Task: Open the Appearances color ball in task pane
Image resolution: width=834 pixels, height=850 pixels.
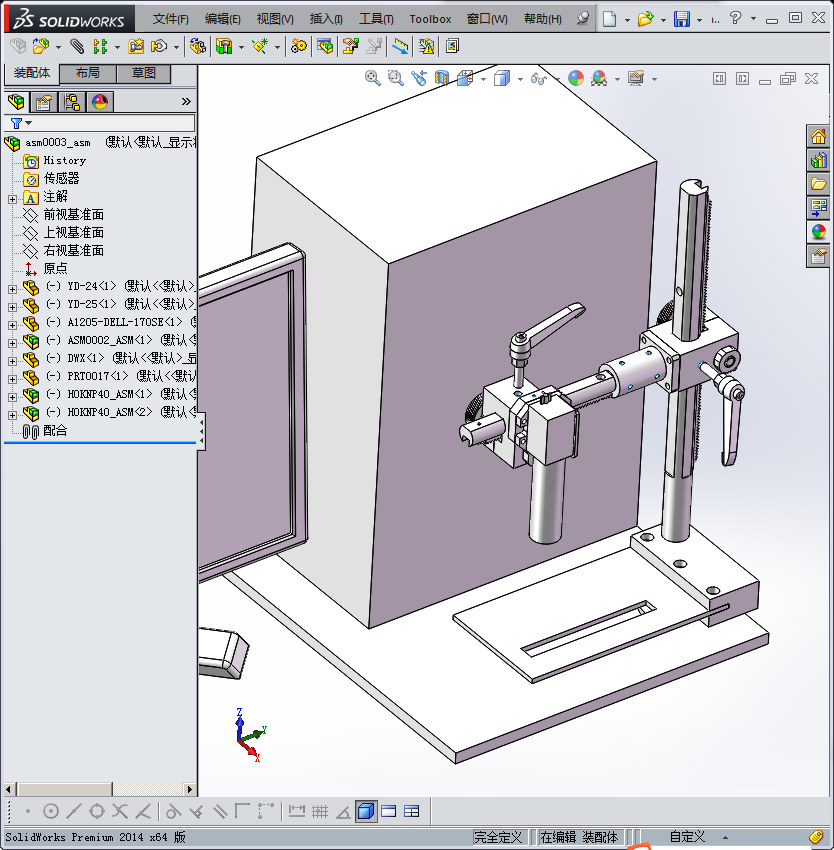Action: [x=819, y=232]
